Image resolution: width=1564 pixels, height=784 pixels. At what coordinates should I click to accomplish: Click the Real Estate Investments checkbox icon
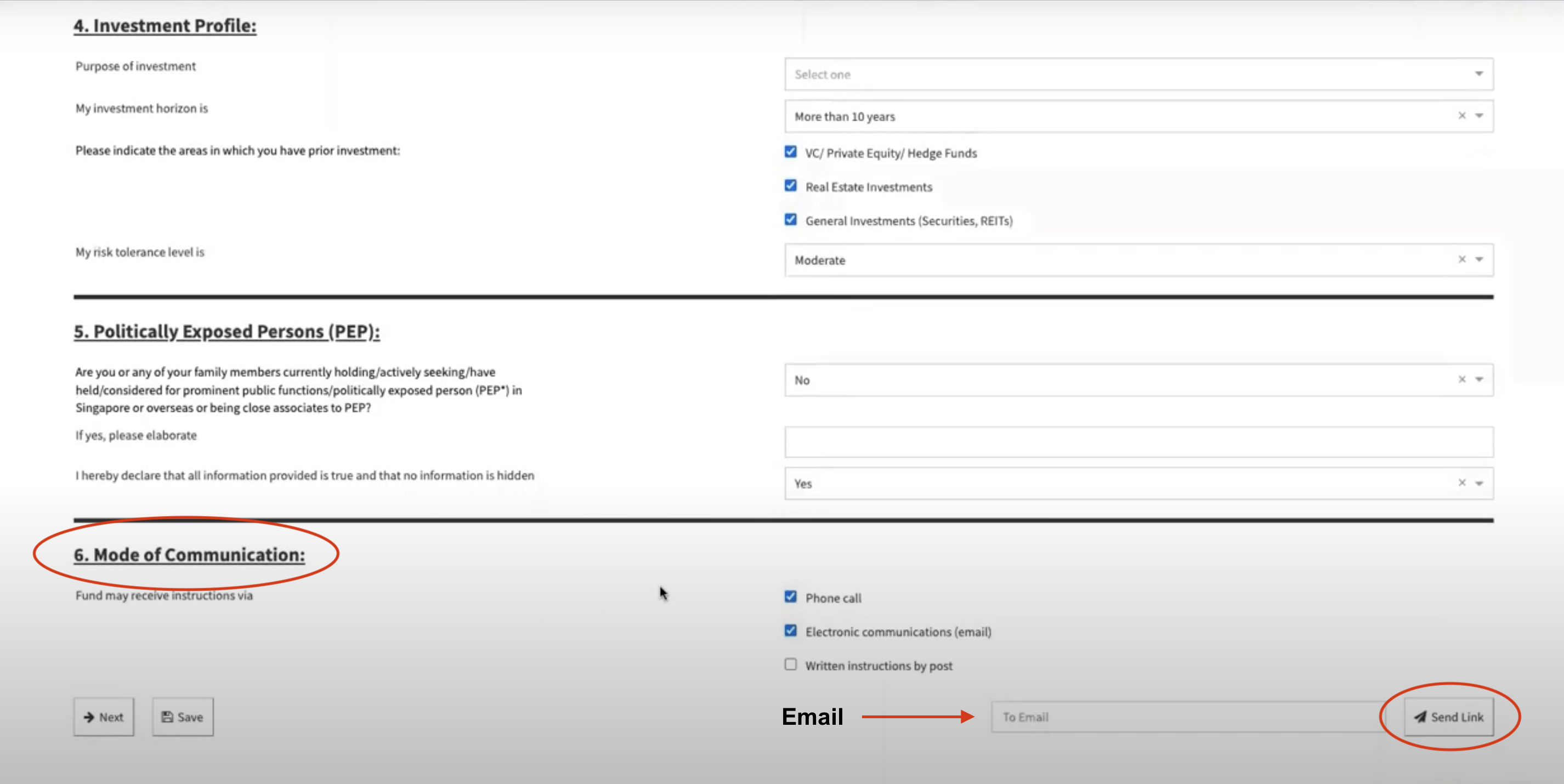[x=791, y=186]
